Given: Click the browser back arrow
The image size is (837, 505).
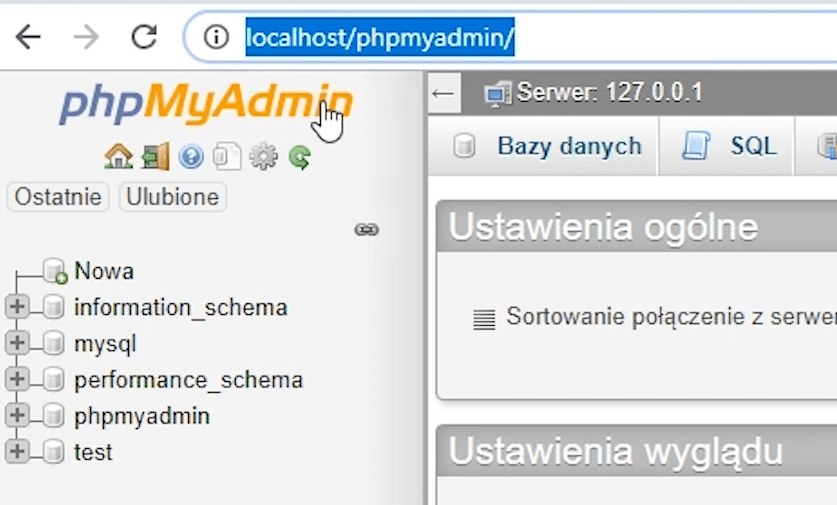Looking at the screenshot, I should point(28,37).
